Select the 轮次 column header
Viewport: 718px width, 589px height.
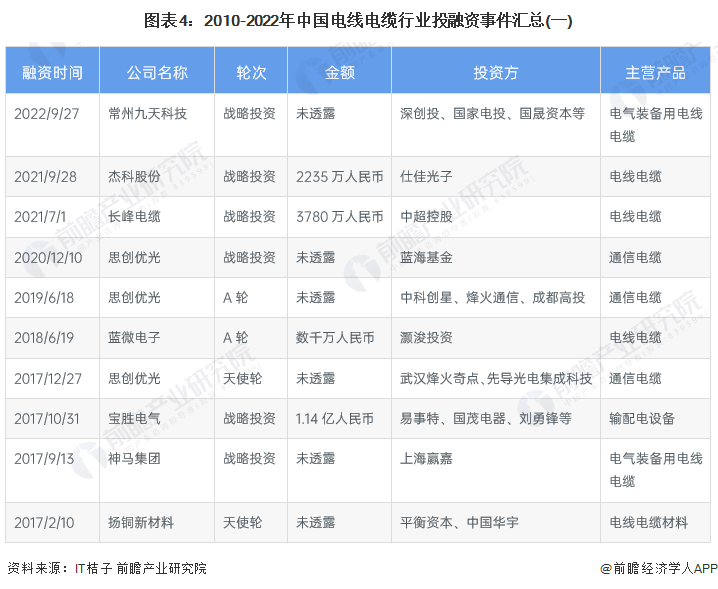pos(249,73)
